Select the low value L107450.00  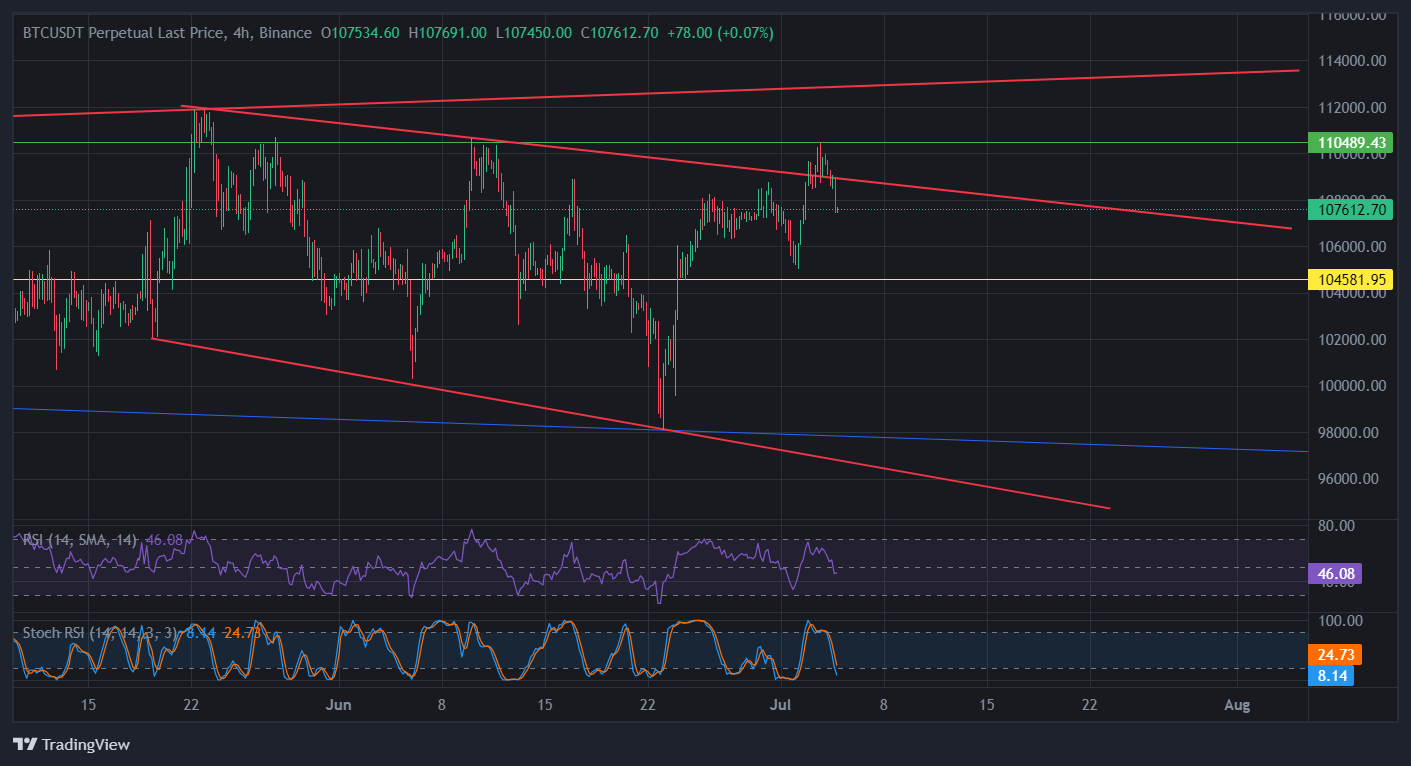click(533, 32)
